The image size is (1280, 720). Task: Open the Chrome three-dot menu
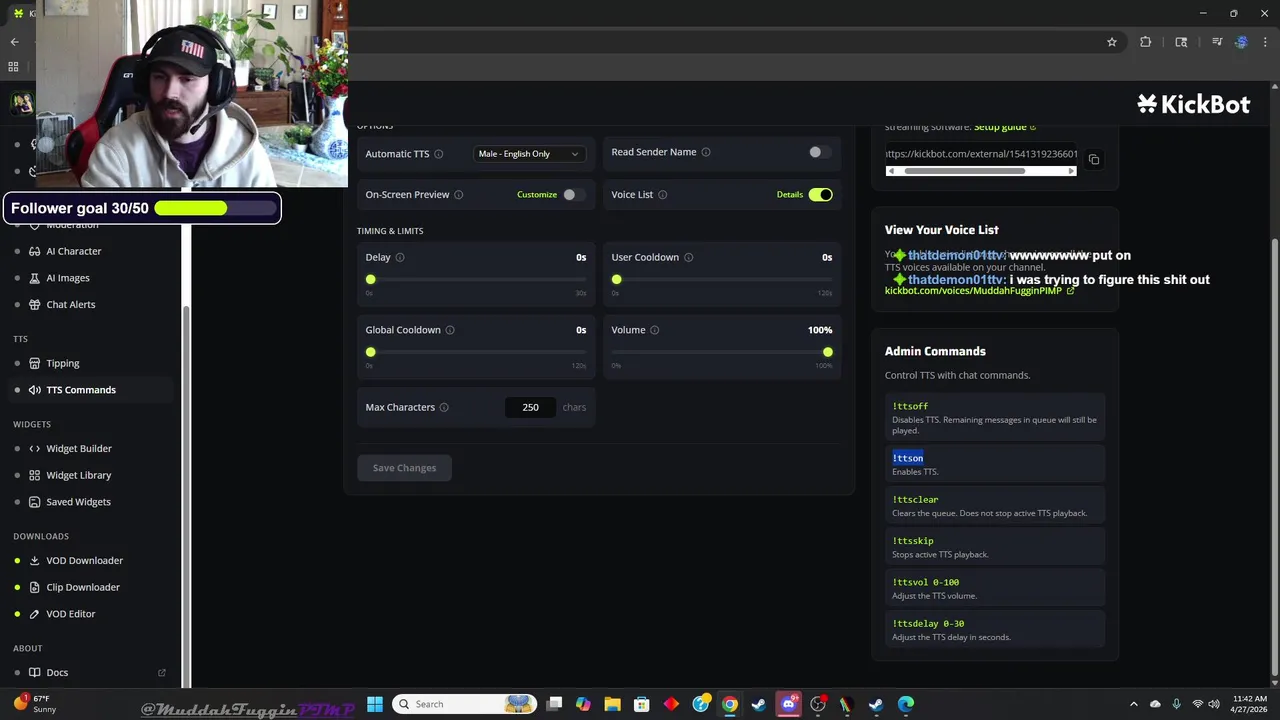1265,42
